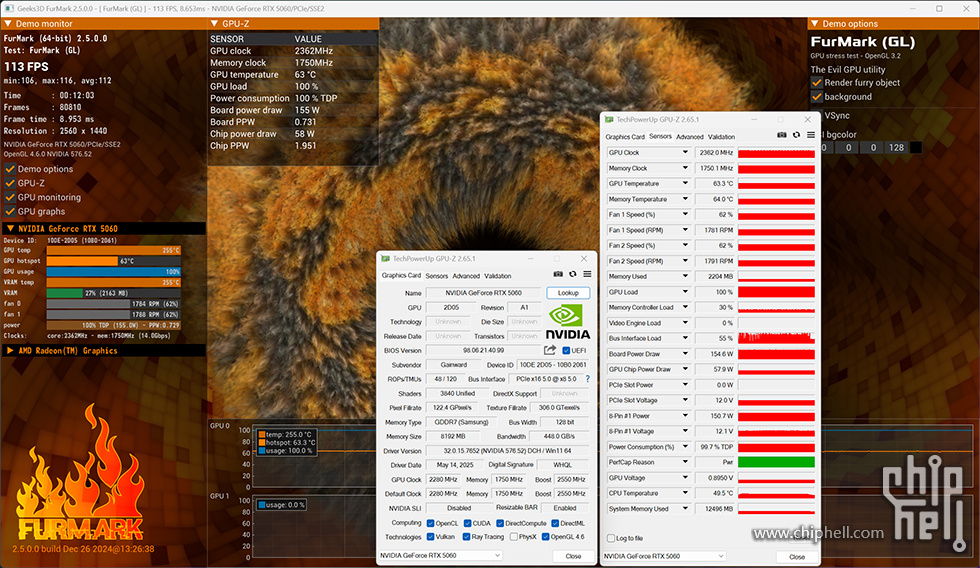The height and width of the screenshot is (568, 980).
Task: Click the 113 FPS readout in Demo monitor
Action: [x=26, y=66]
